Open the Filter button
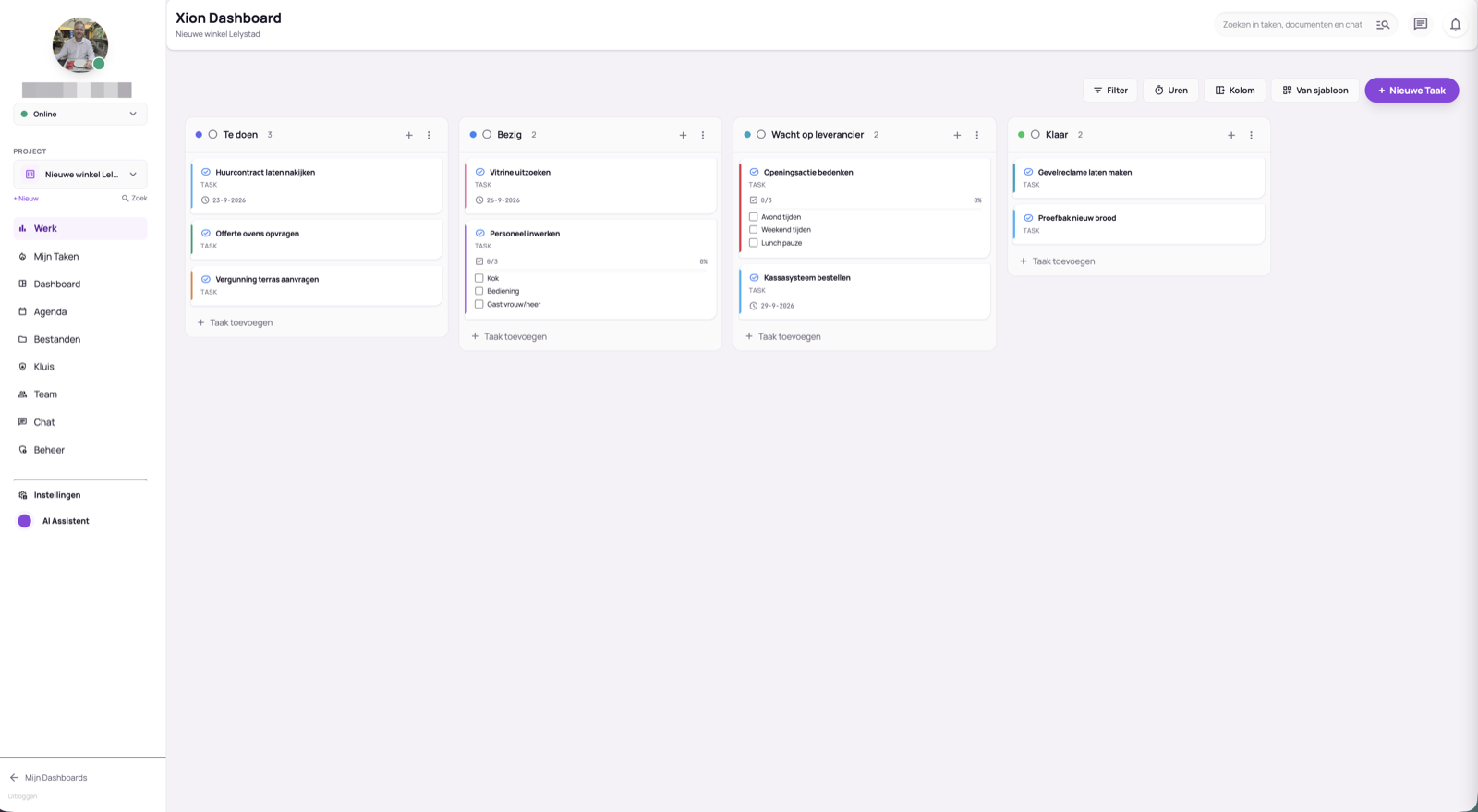This screenshot has height=812, width=1478. [x=1110, y=91]
